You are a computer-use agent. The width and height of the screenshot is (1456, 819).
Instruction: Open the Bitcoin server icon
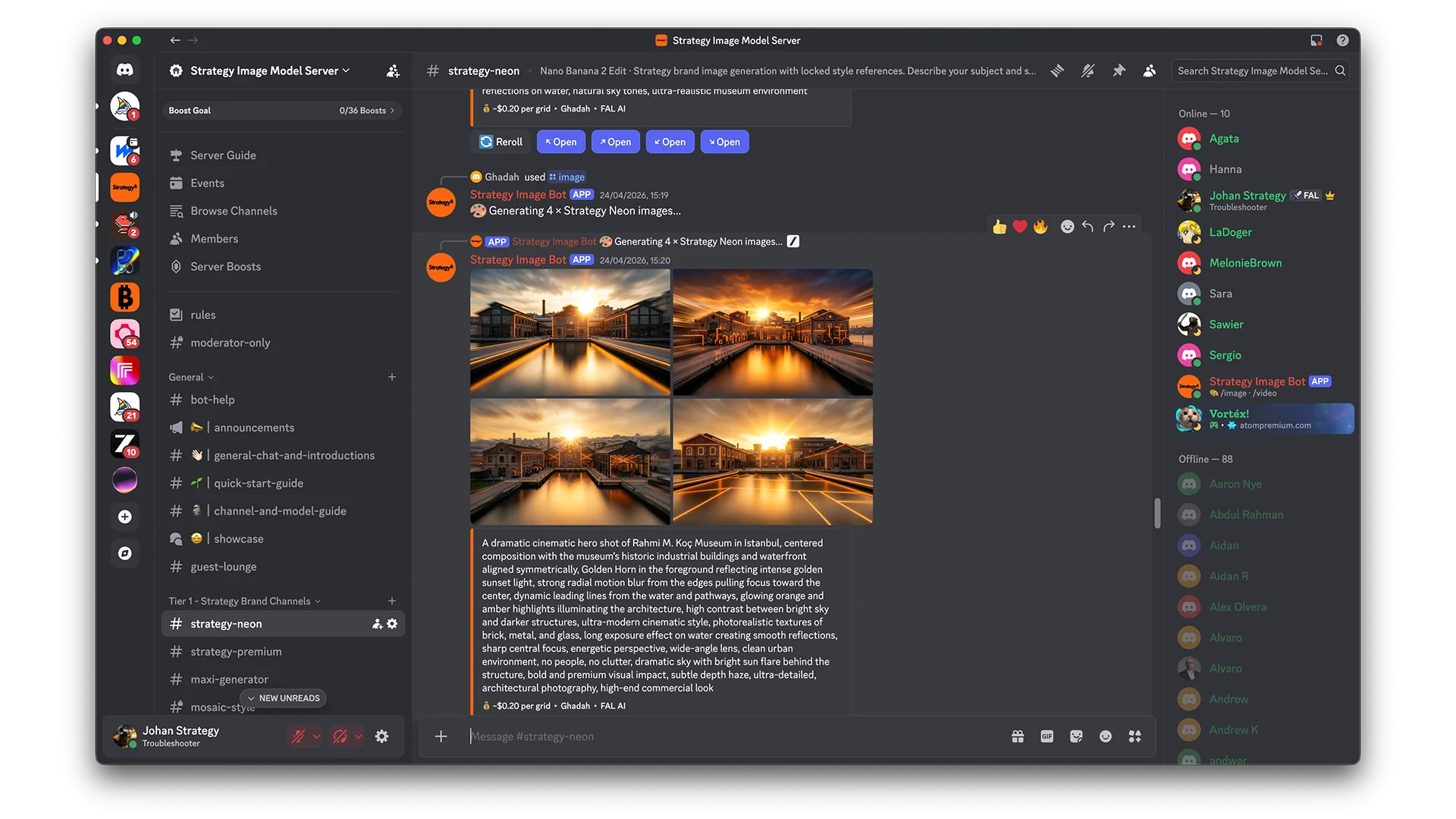(x=125, y=297)
